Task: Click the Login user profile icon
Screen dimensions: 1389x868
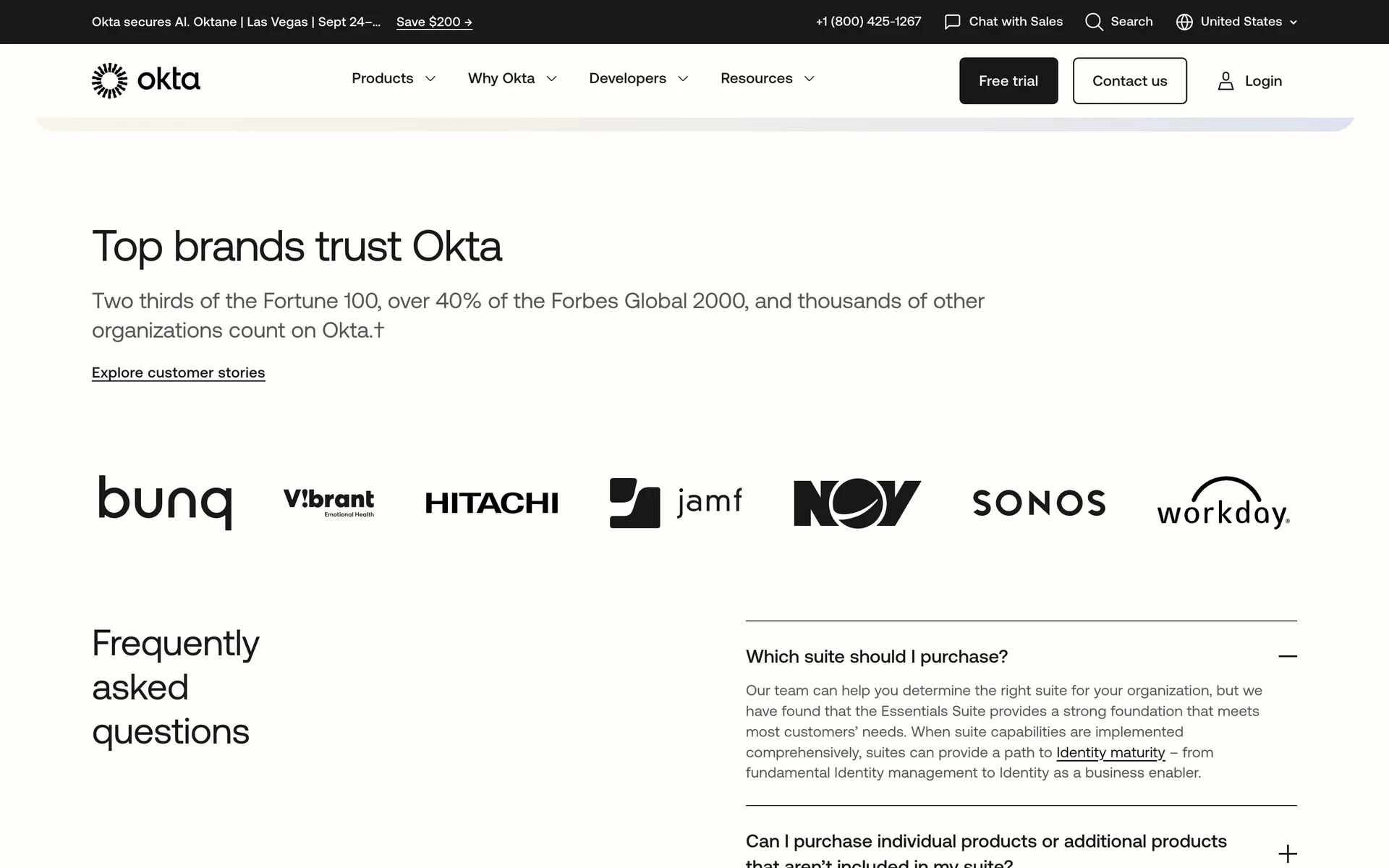Action: [1226, 81]
